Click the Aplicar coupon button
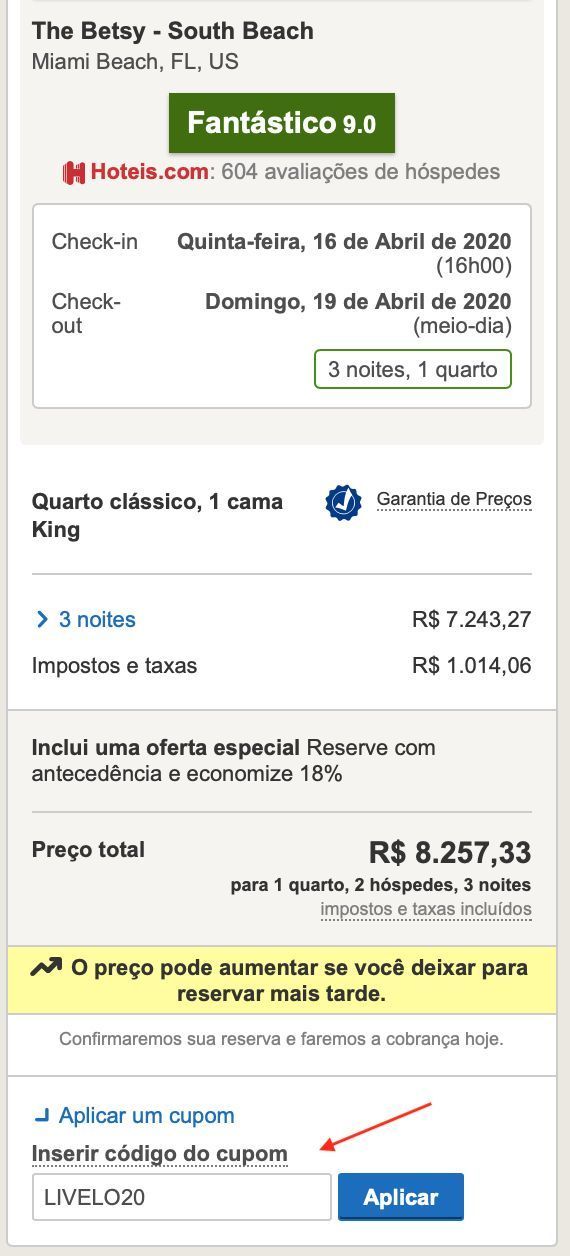The height and width of the screenshot is (1256, 570). pyautogui.click(x=401, y=1197)
